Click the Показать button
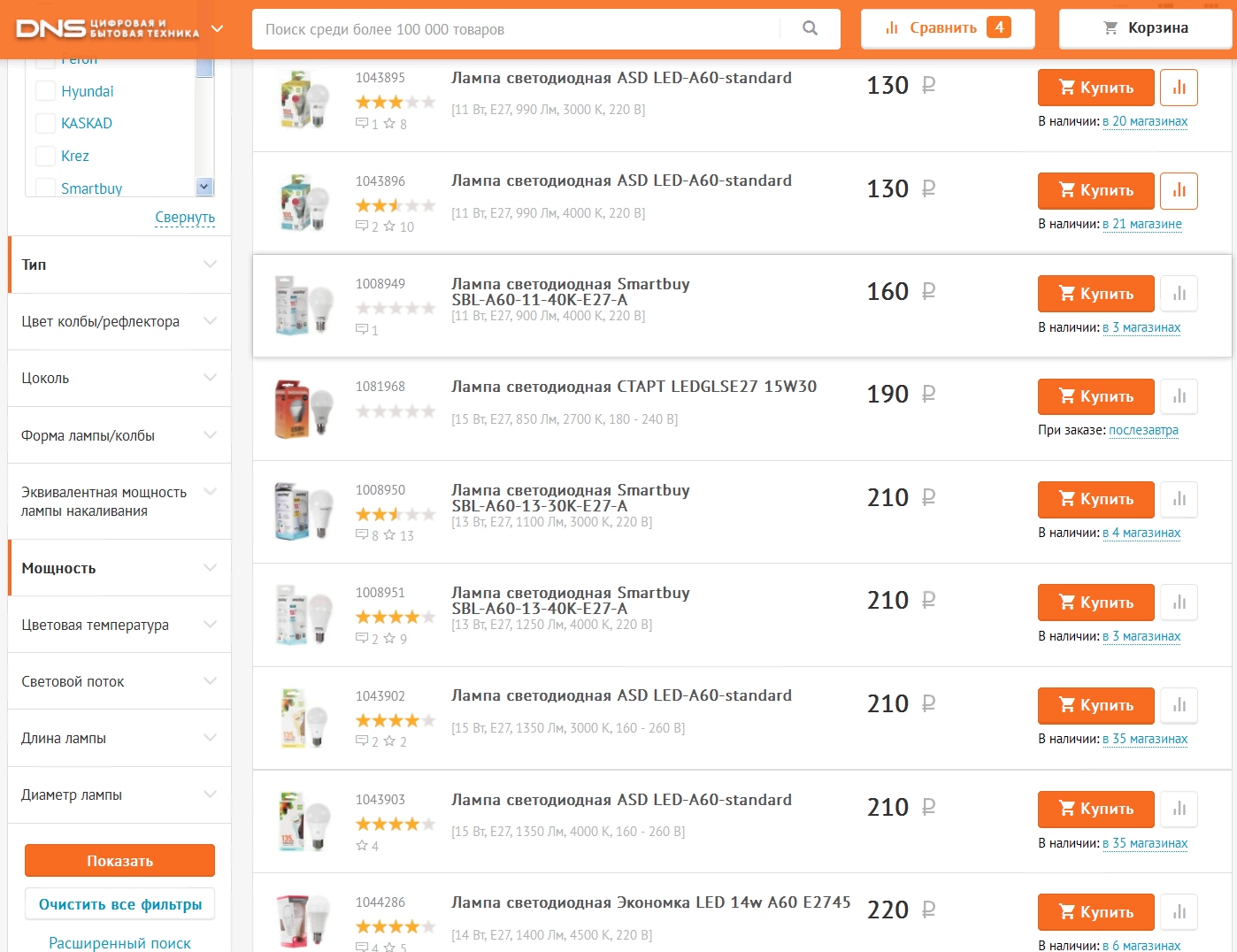The height and width of the screenshot is (952, 1237). point(119,861)
